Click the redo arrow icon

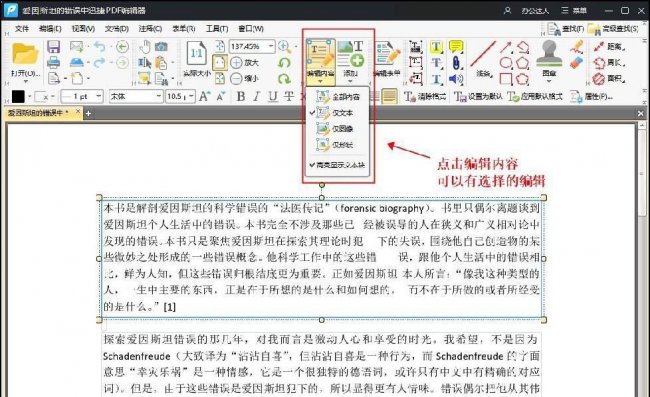(x=99, y=63)
